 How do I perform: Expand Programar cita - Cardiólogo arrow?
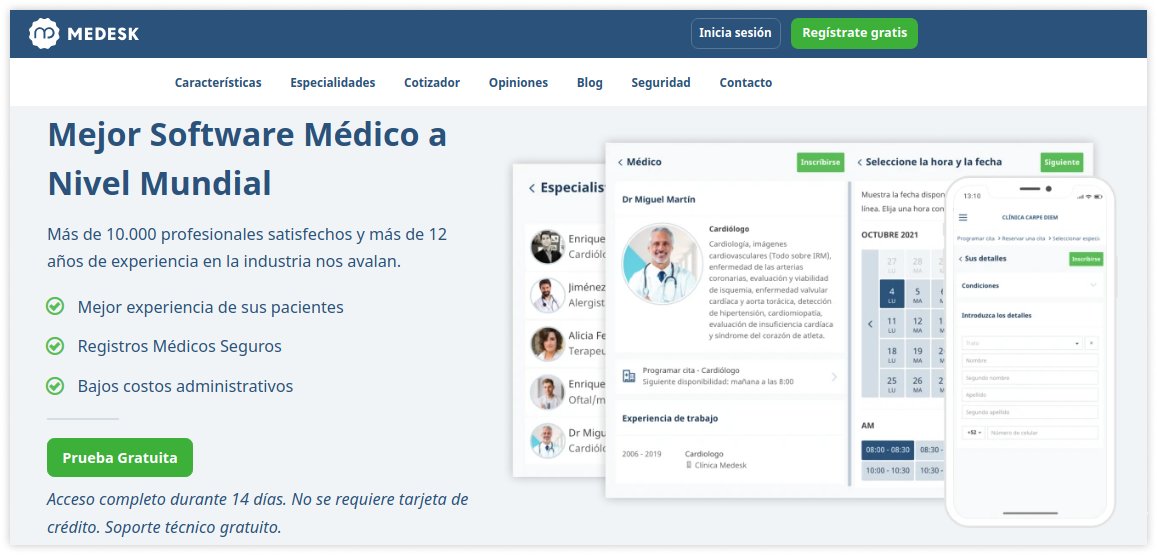tap(835, 376)
